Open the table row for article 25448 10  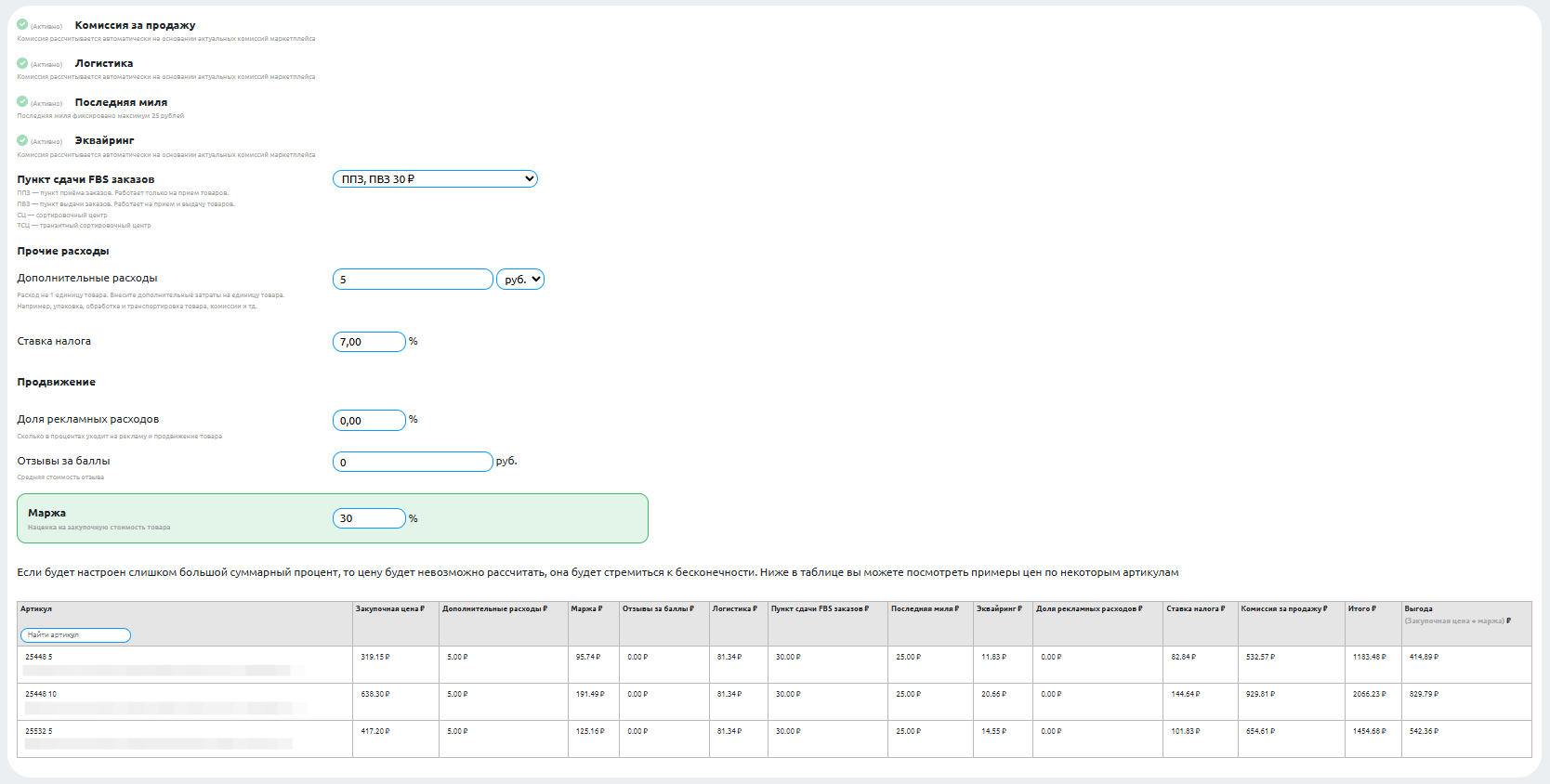coord(41,694)
